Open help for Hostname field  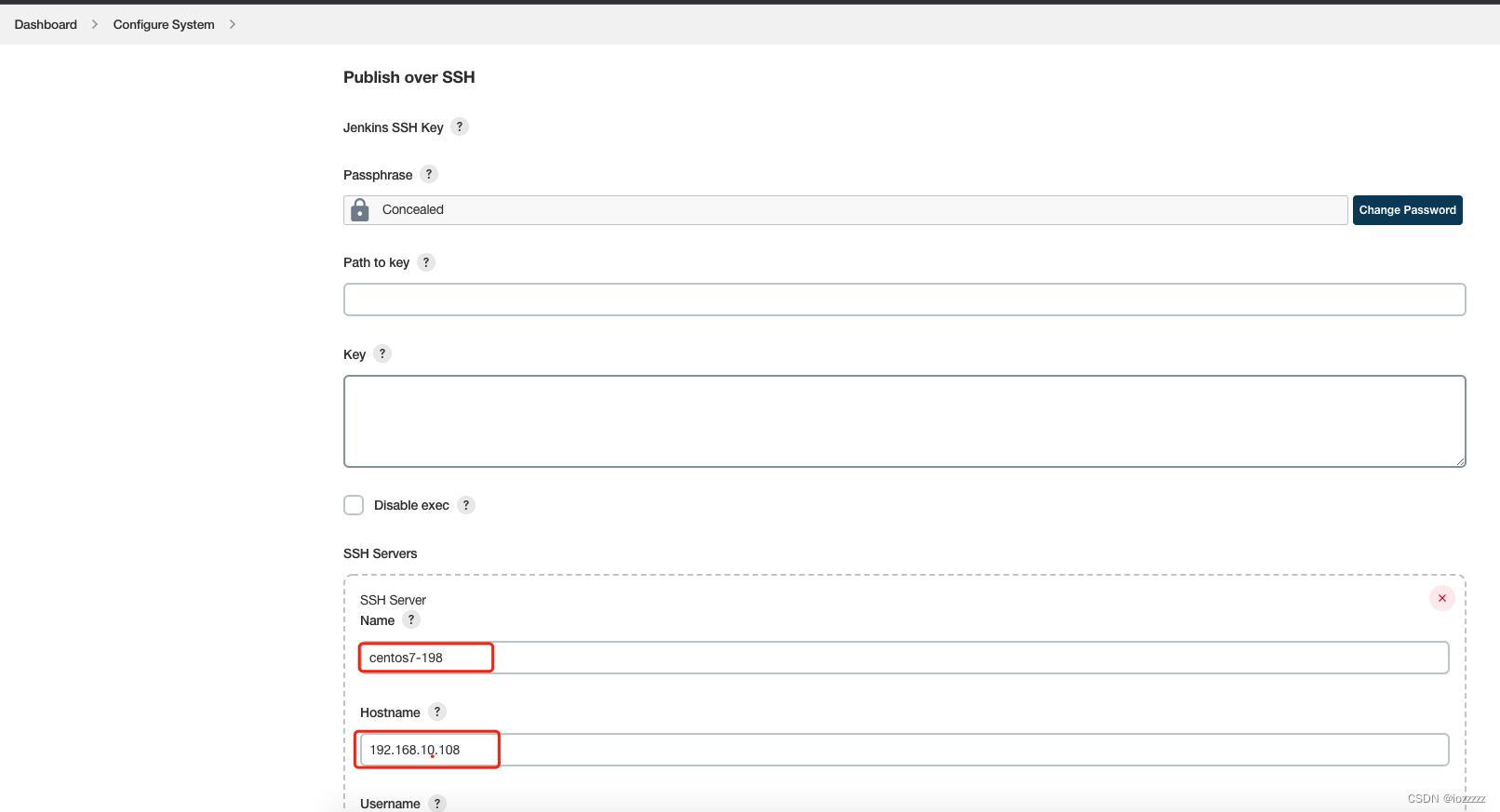(x=437, y=712)
